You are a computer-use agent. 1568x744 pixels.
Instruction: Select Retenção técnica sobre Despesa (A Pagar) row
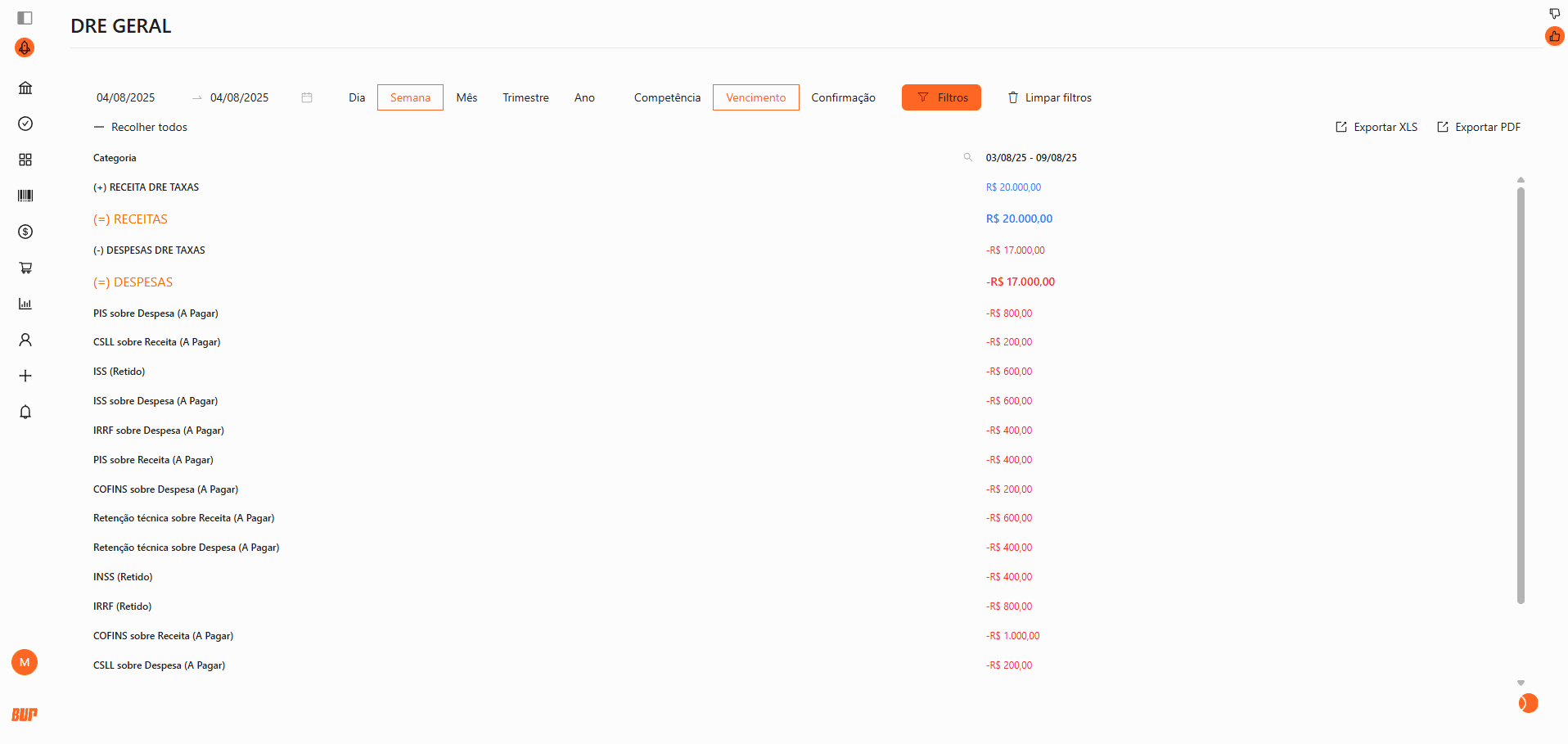click(804, 548)
